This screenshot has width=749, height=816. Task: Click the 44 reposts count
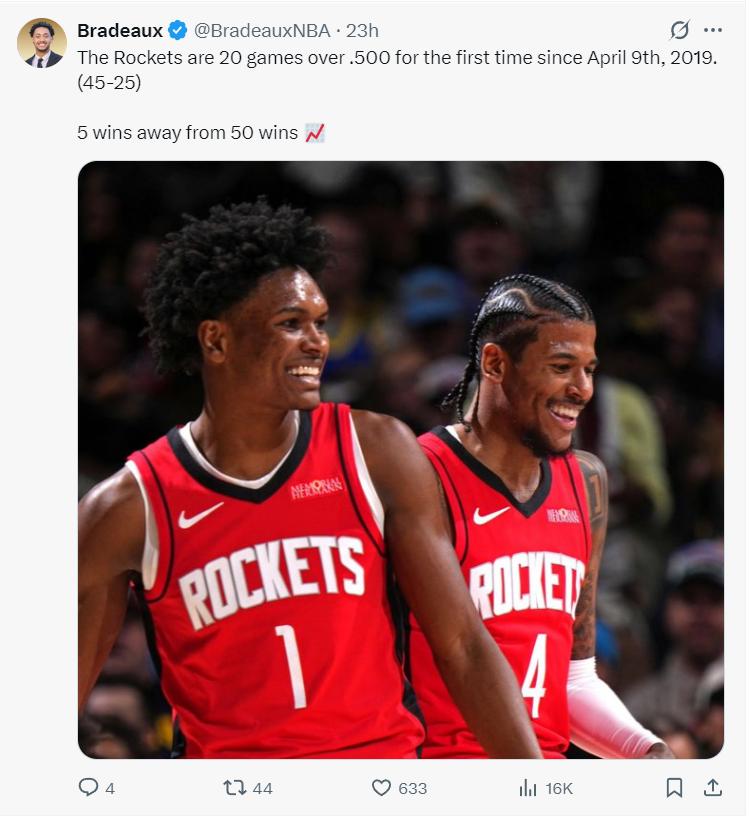point(262,788)
